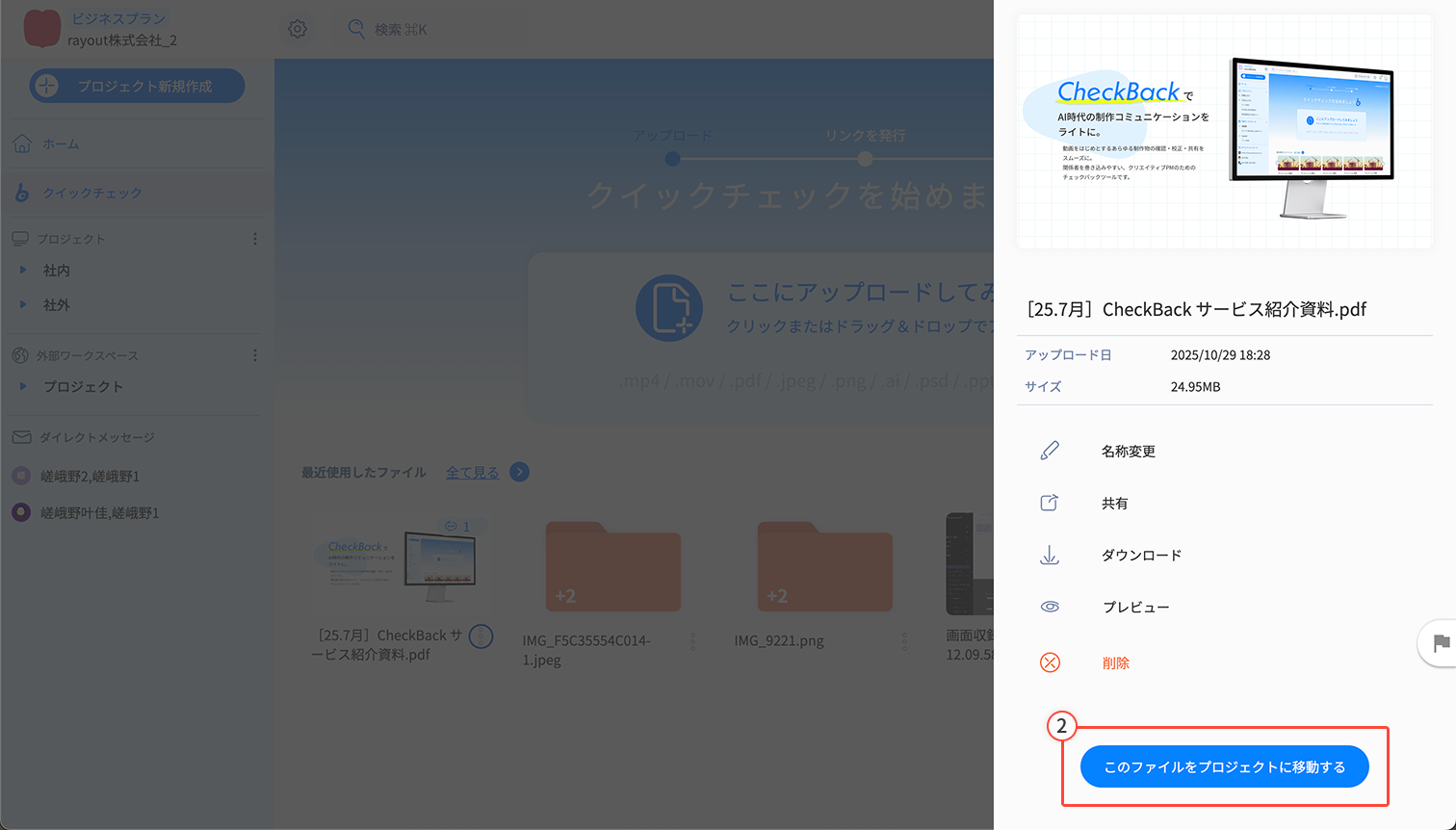Click the CheckBack preview image in file panel
This screenshot has width=1456, height=830.
1224,131
